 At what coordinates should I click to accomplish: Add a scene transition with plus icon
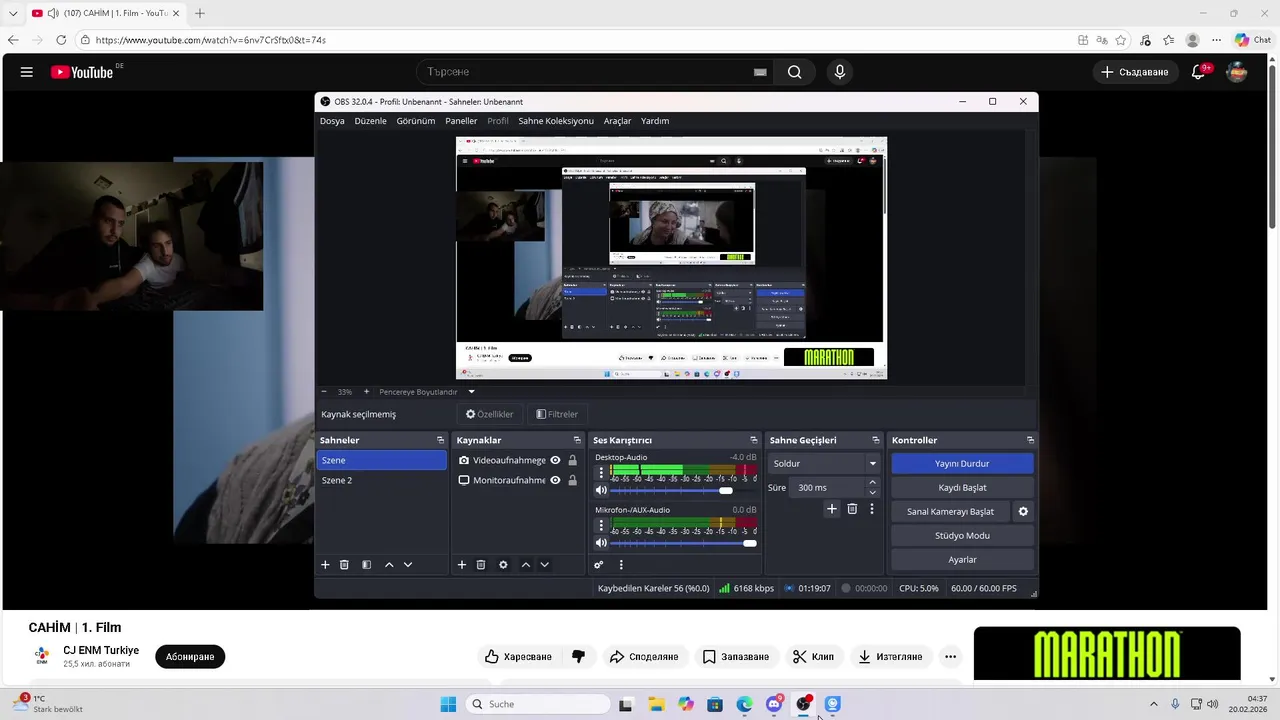[831, 509]
